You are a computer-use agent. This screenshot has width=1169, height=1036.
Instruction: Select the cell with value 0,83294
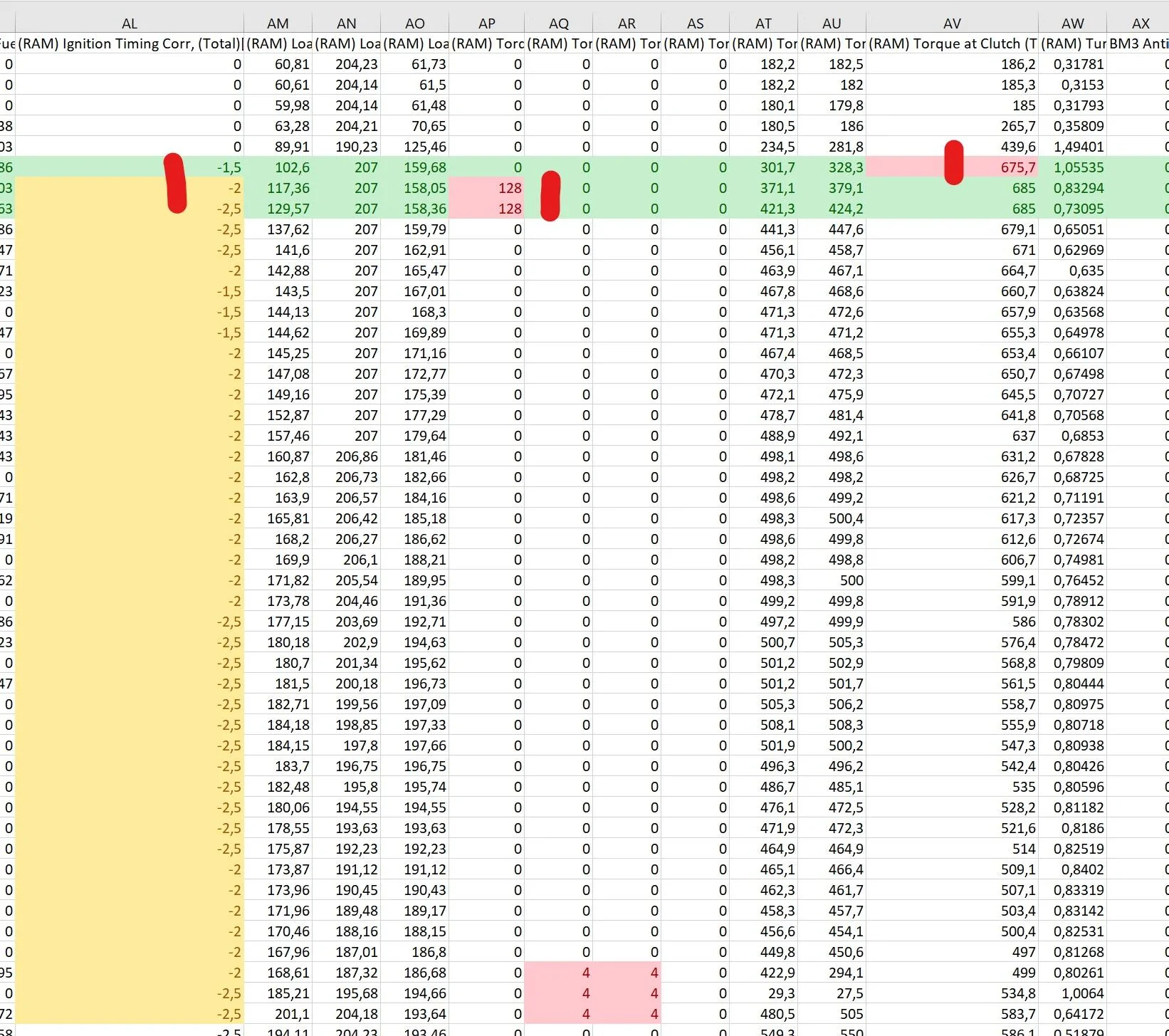pyautogui.click(x=1072, y=188)
